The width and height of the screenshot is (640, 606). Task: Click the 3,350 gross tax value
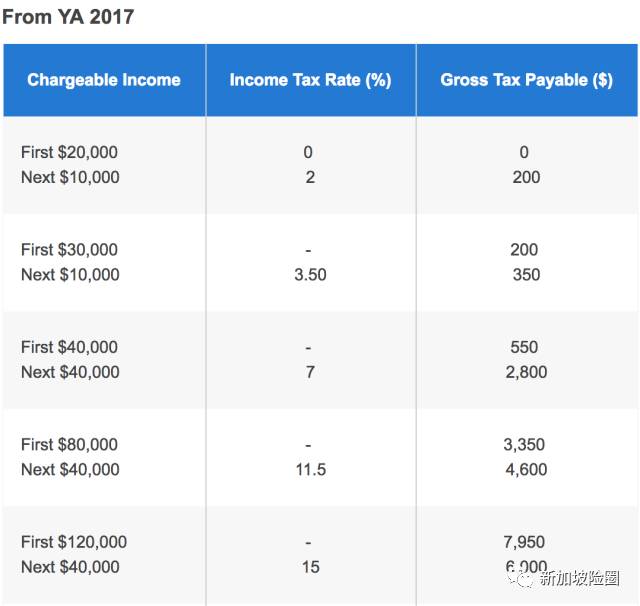coord(524,444)
